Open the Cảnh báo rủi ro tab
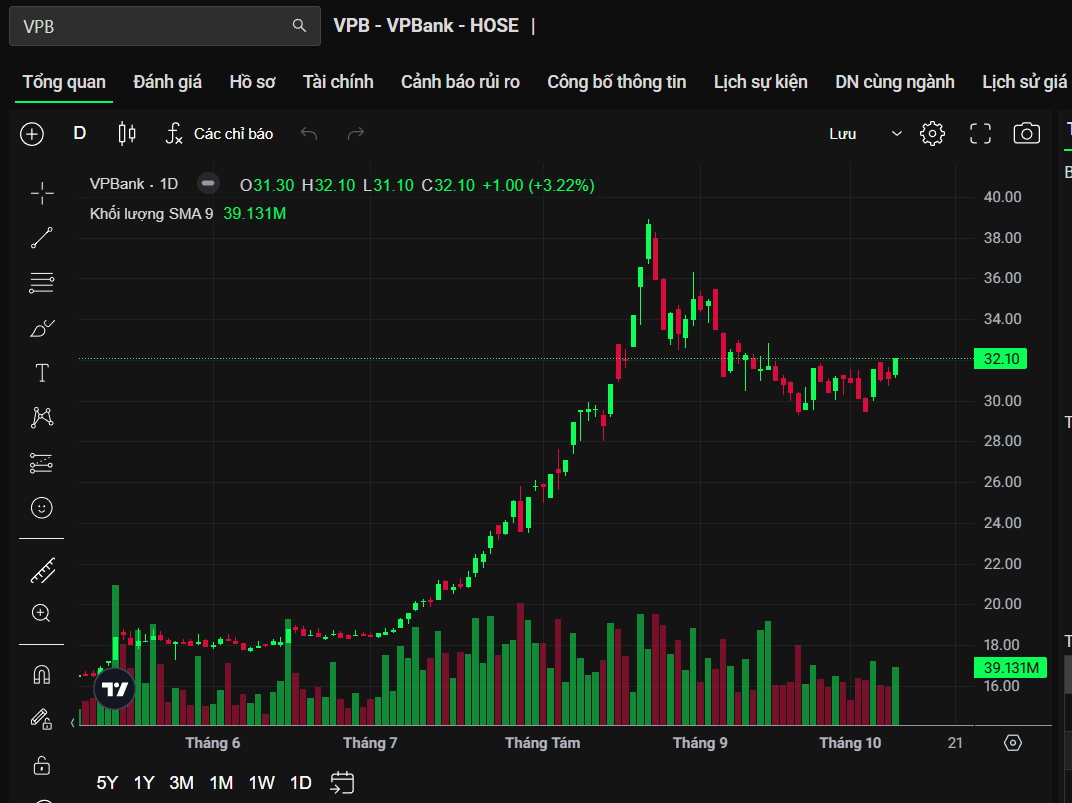1072x803 pixels. click(x=460, y=82)
